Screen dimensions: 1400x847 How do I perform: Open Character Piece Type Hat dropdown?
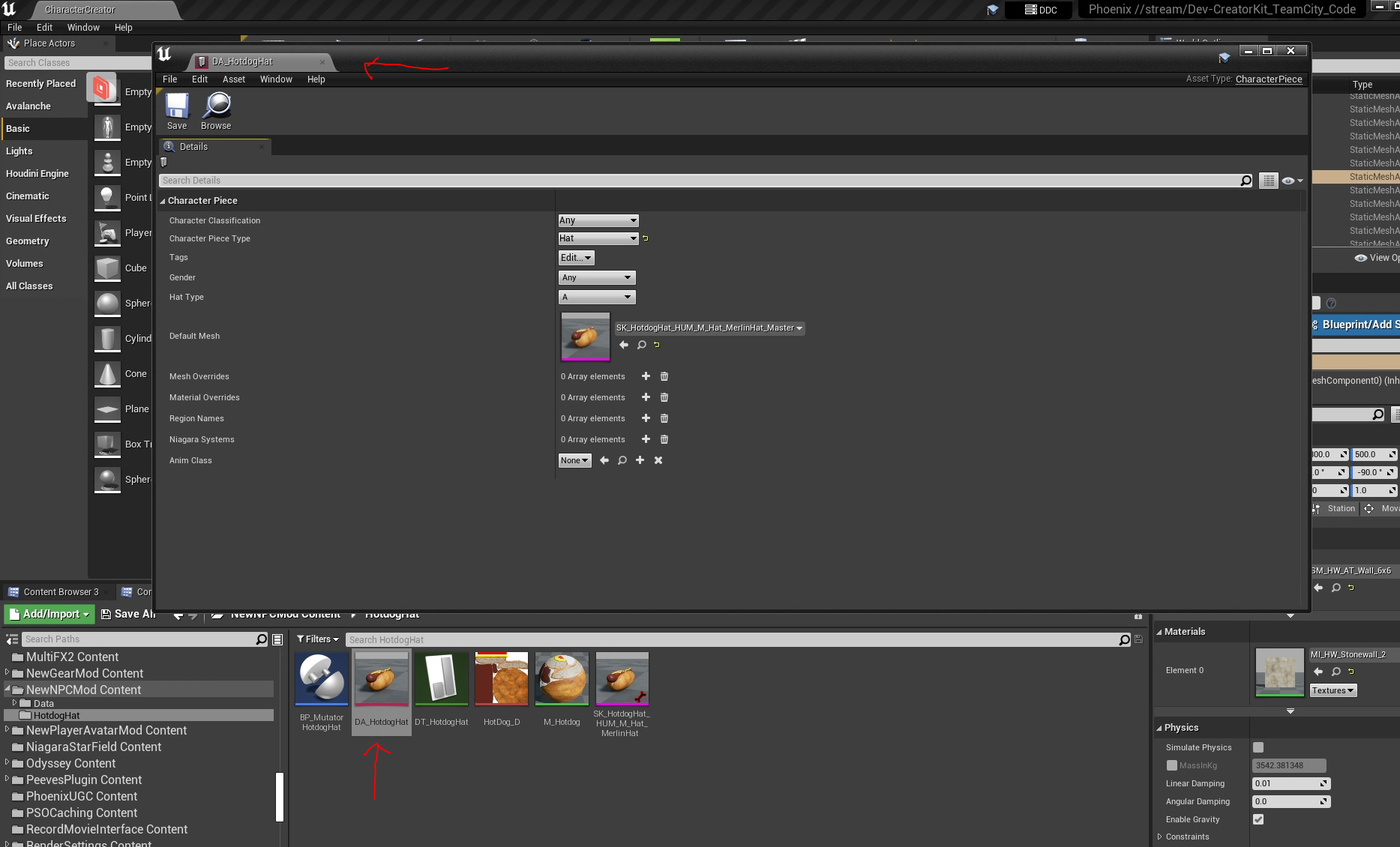click(598, 238)
